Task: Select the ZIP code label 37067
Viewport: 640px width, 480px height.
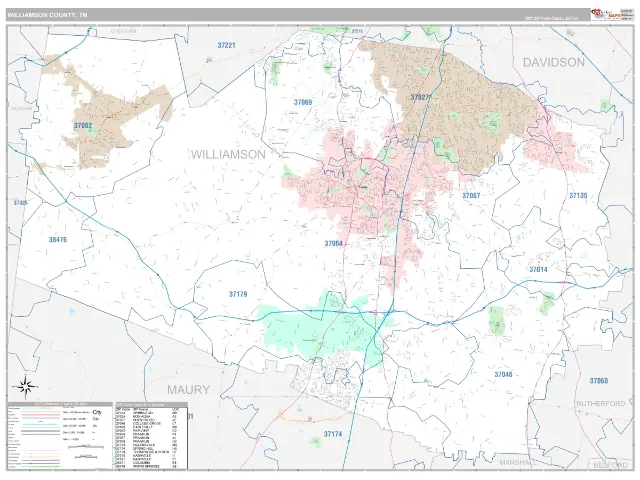Action: coord(471,196)
